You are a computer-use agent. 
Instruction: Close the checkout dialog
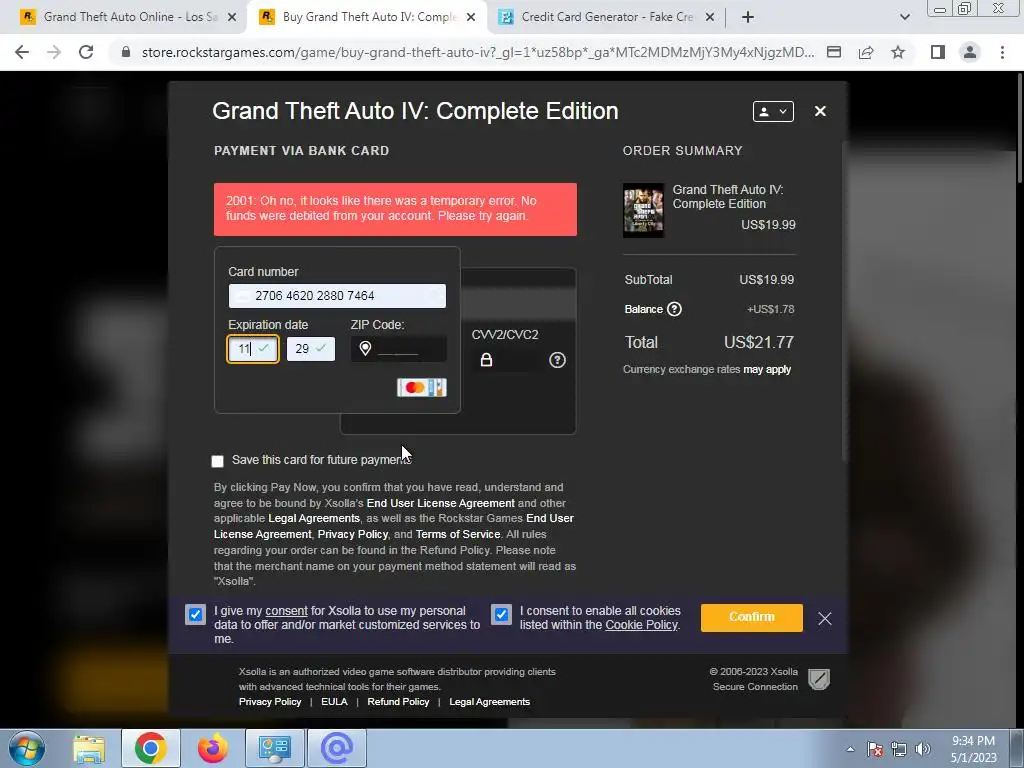[x=820, y=111]
